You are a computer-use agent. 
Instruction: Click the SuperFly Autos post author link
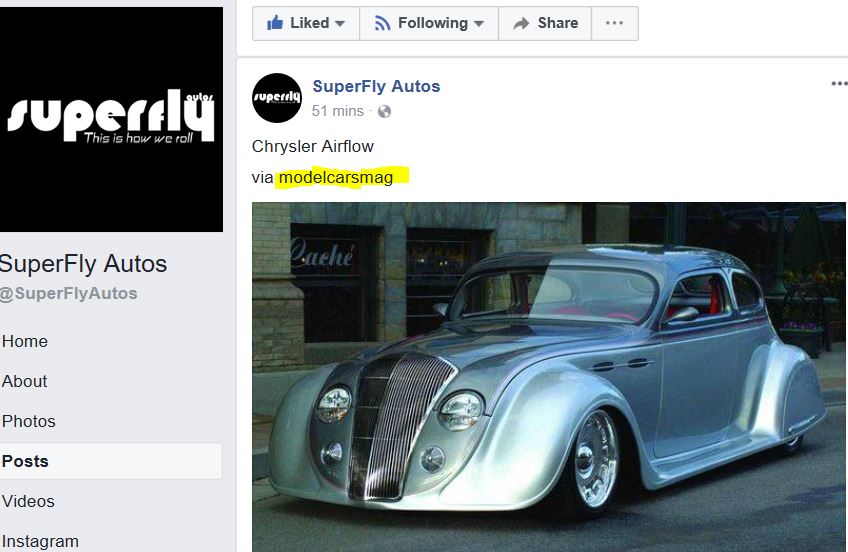(x=376, y=86)
